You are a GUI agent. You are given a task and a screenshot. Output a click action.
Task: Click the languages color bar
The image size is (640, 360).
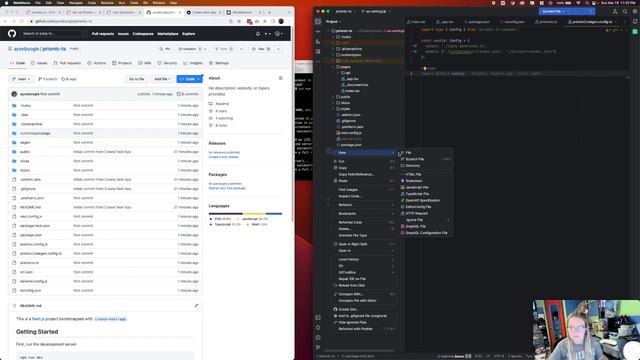(245, 213)
